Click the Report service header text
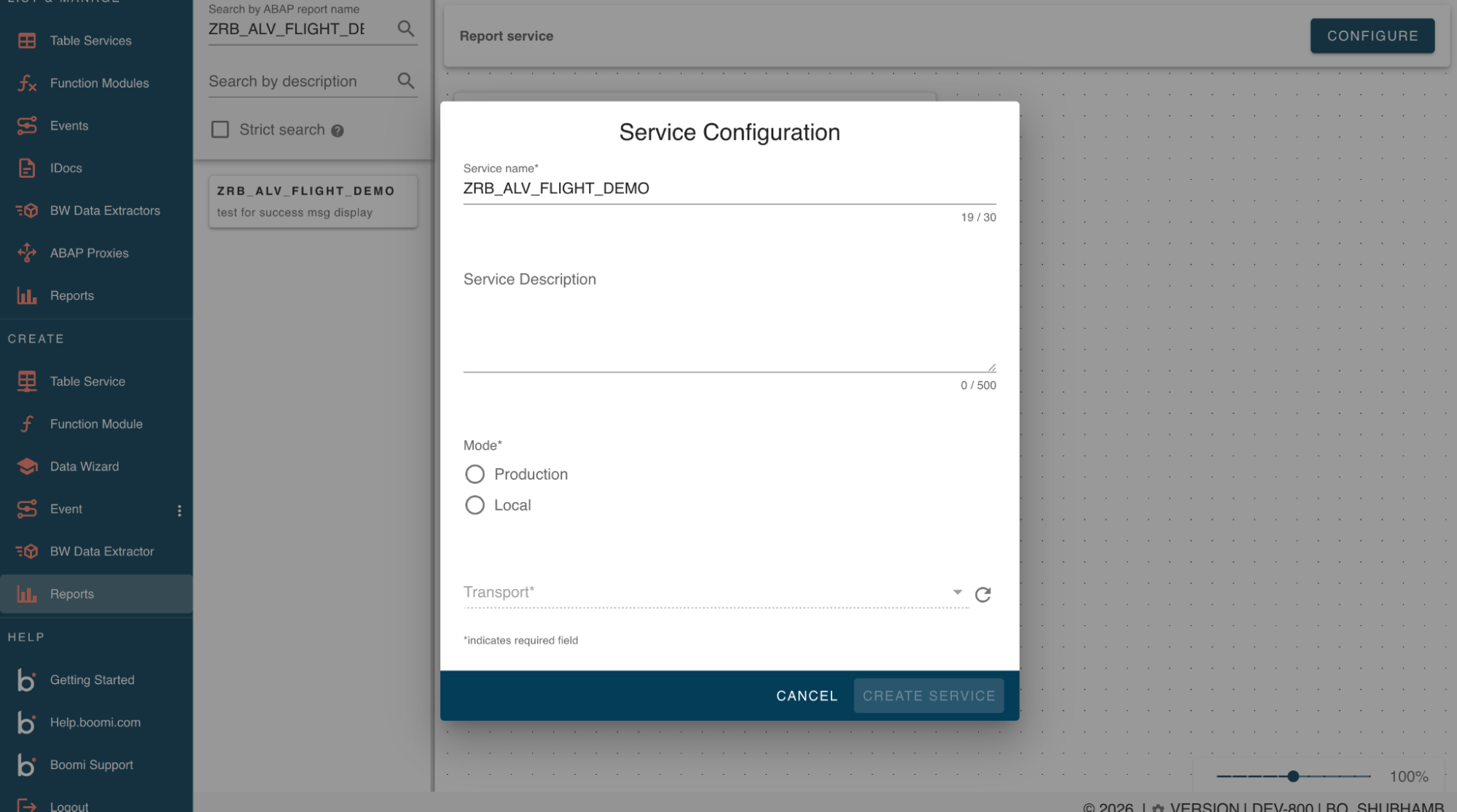 coord(507,36)
